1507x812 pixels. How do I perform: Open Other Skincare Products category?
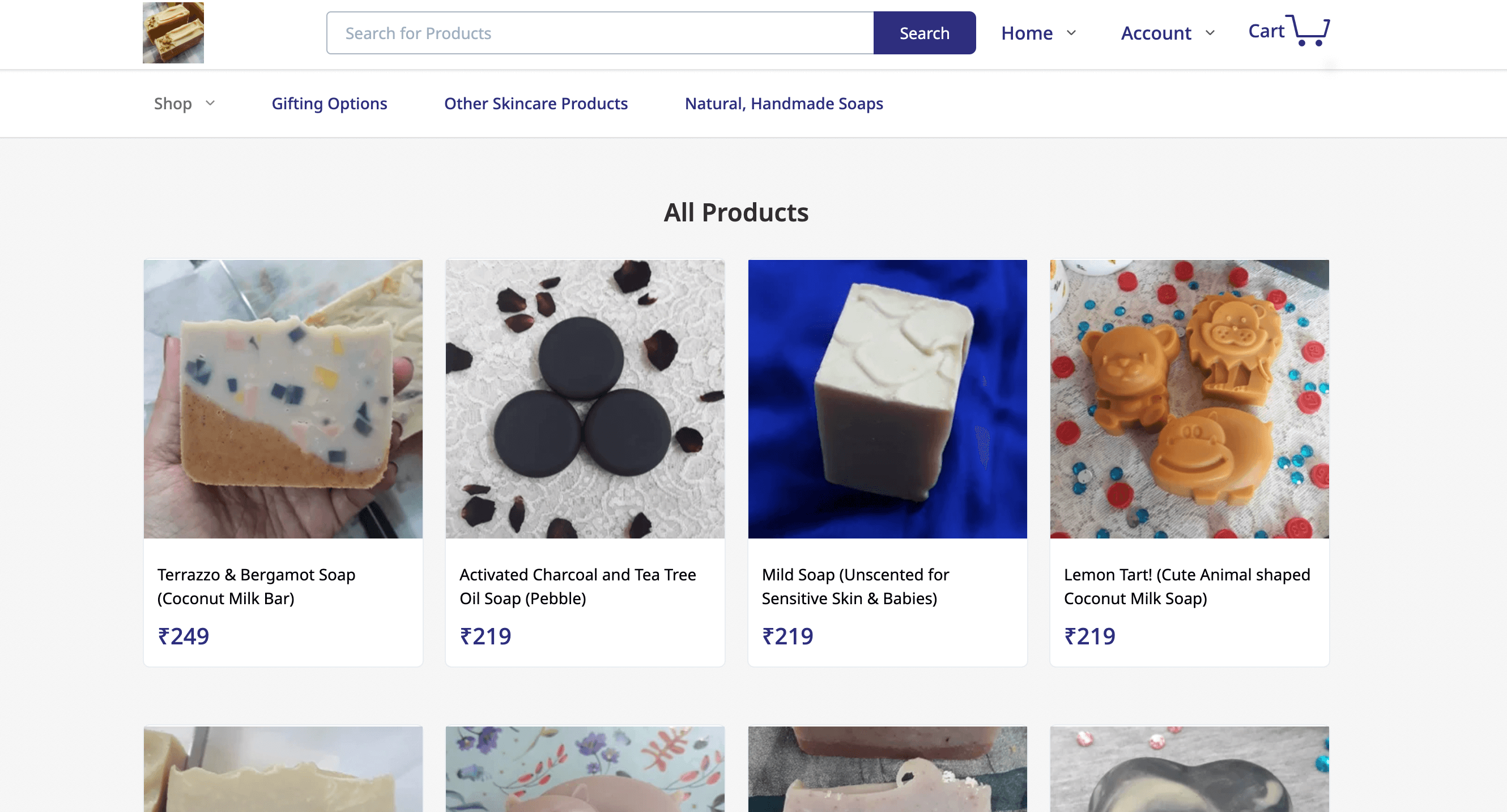click(x=535, y=104)
